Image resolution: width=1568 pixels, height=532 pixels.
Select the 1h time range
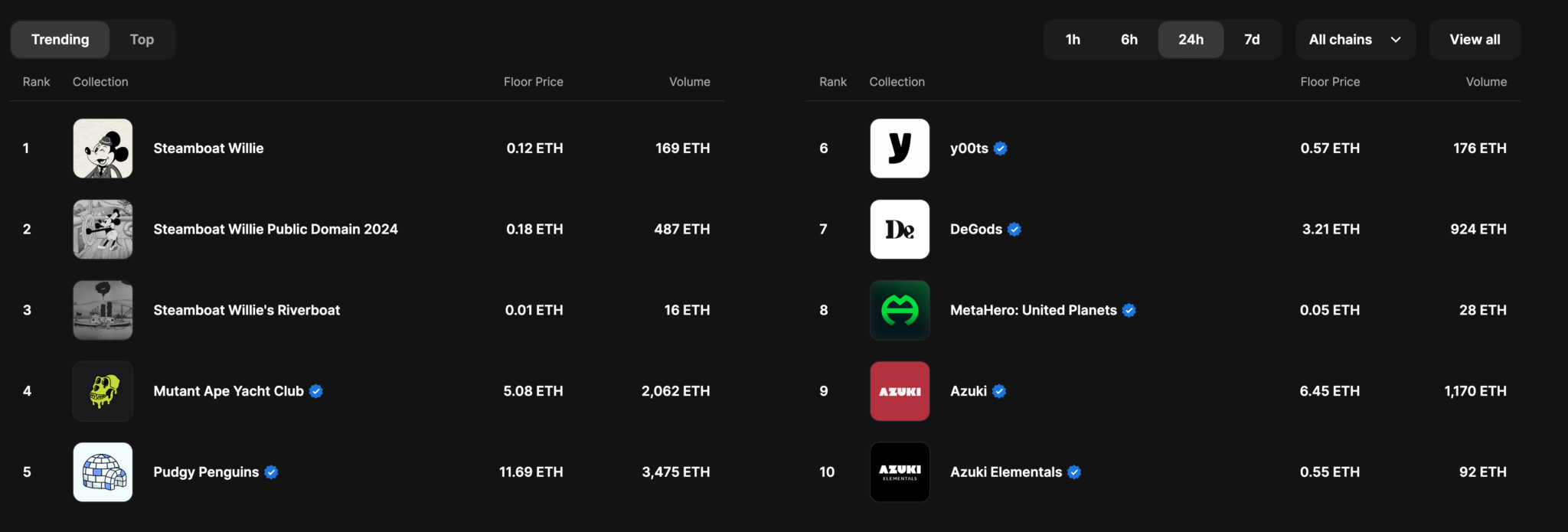(1073, 40)
